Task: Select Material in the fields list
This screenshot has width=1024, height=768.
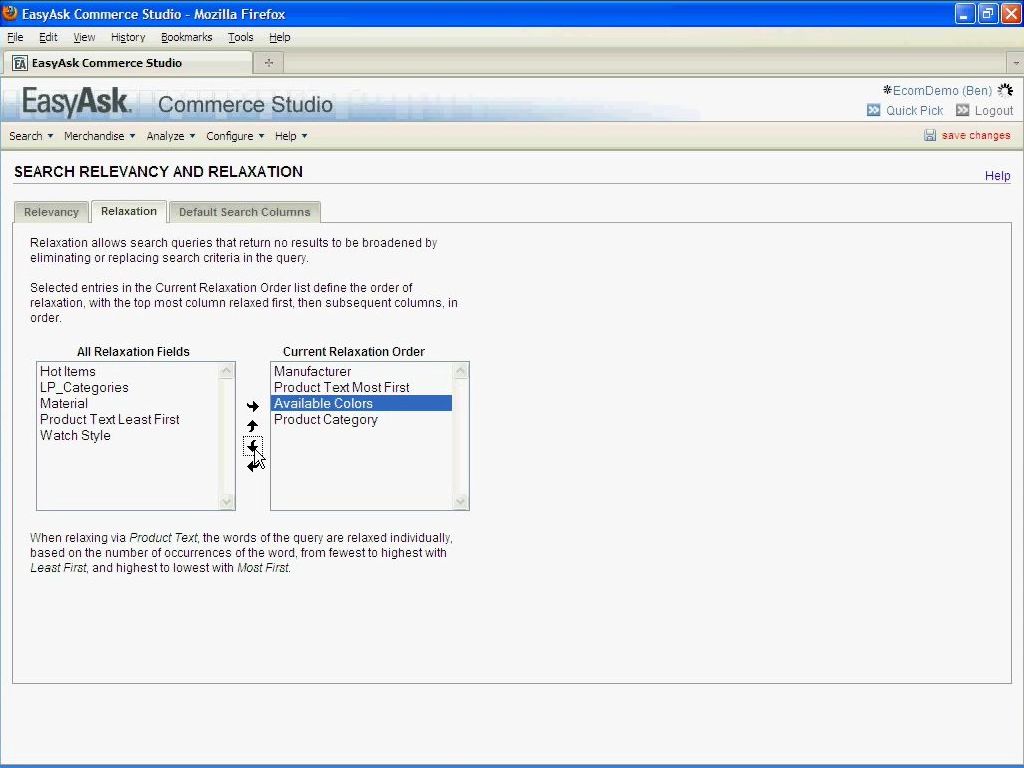Action: (x=128, y=403)
